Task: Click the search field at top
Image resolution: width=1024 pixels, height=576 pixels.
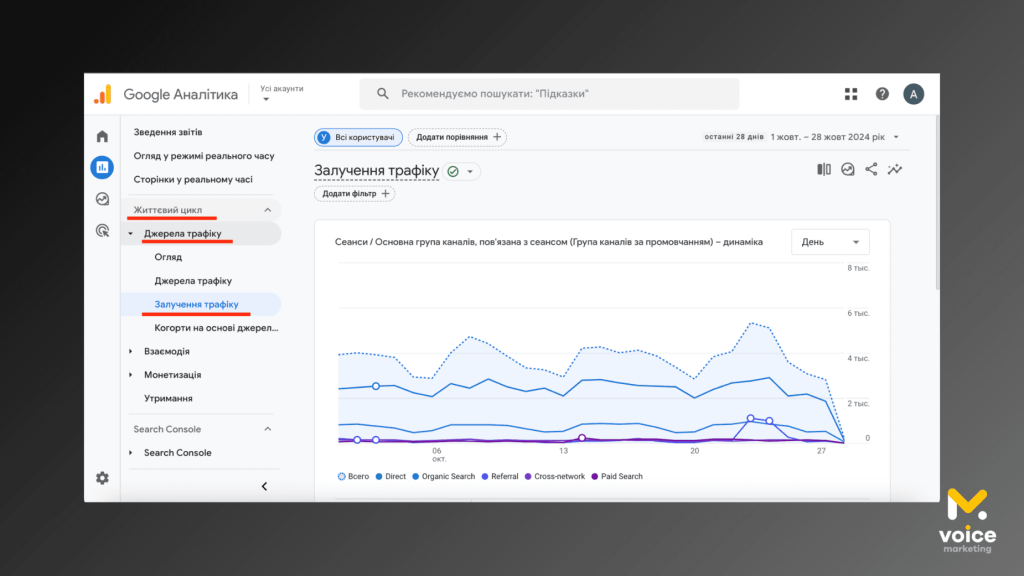Action: (x=550, y=94)
